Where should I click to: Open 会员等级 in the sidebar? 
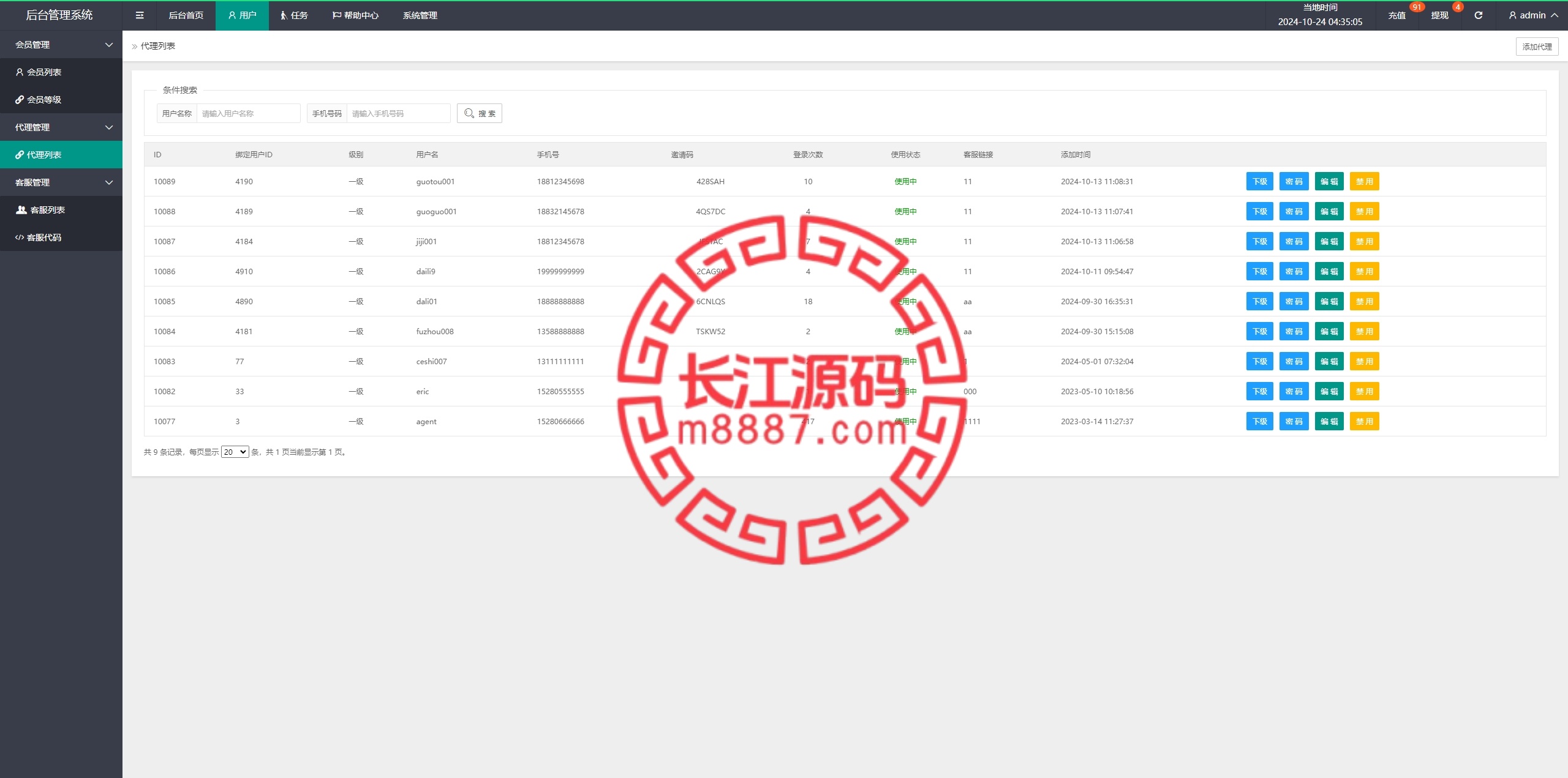click(x=61, y=100)
